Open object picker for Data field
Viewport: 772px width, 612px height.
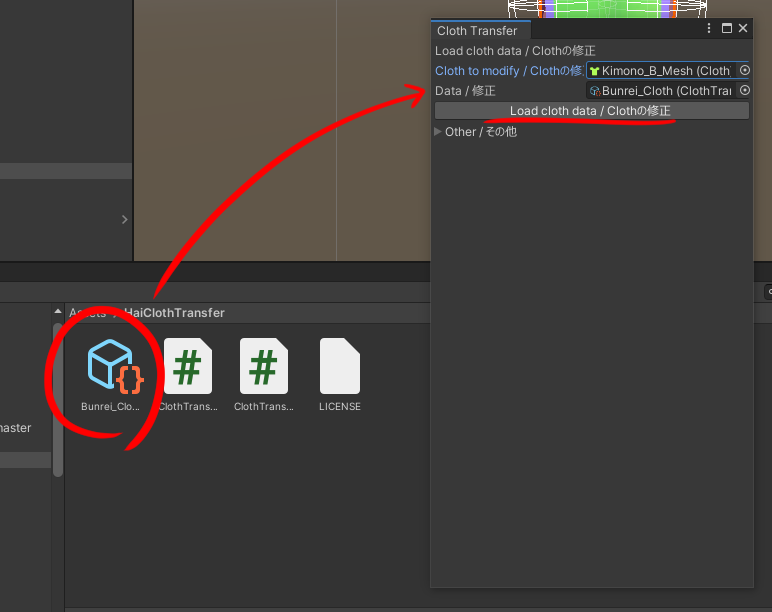point(744,90)
